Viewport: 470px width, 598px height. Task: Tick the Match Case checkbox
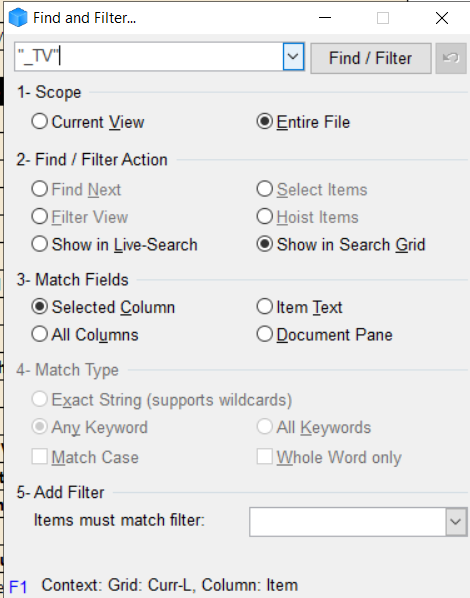tap(40, 456)
